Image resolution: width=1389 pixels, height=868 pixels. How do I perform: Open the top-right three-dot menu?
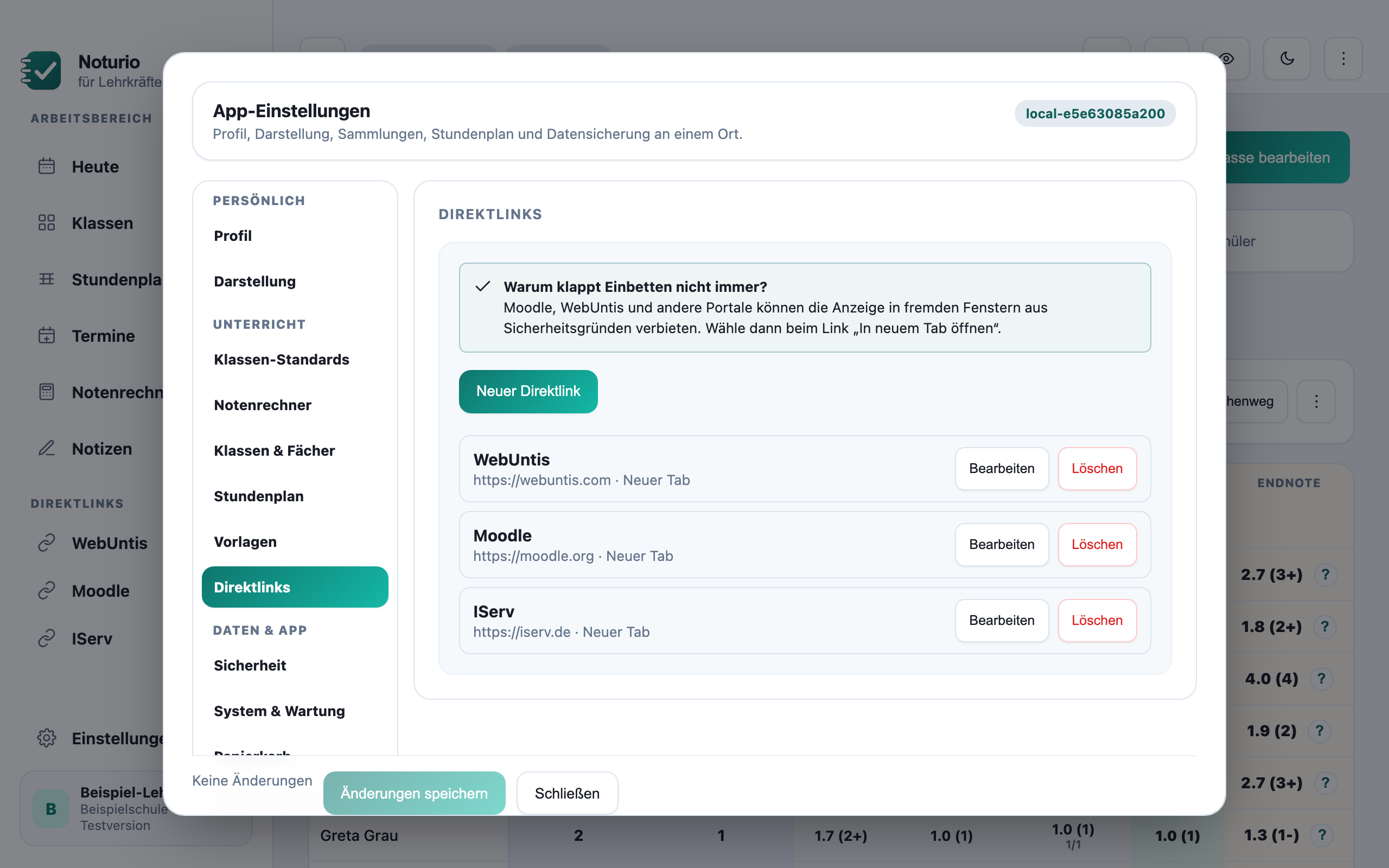1343,59
